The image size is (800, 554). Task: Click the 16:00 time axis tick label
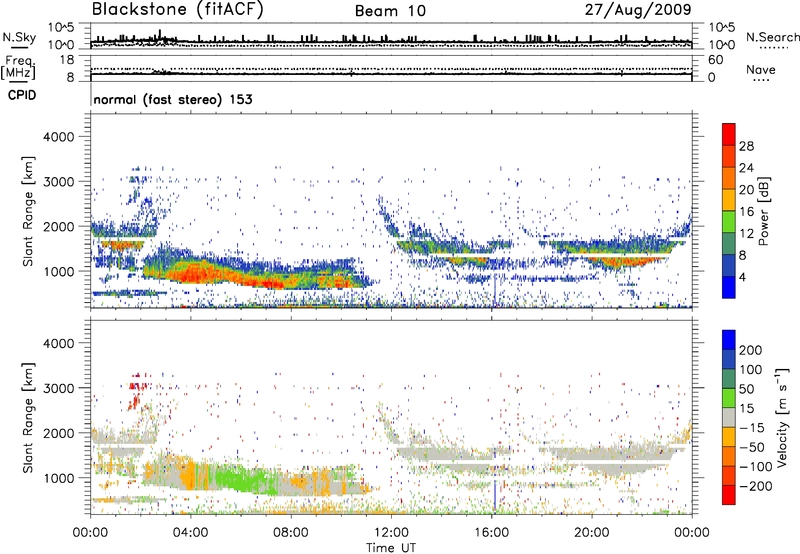[491, 533]
